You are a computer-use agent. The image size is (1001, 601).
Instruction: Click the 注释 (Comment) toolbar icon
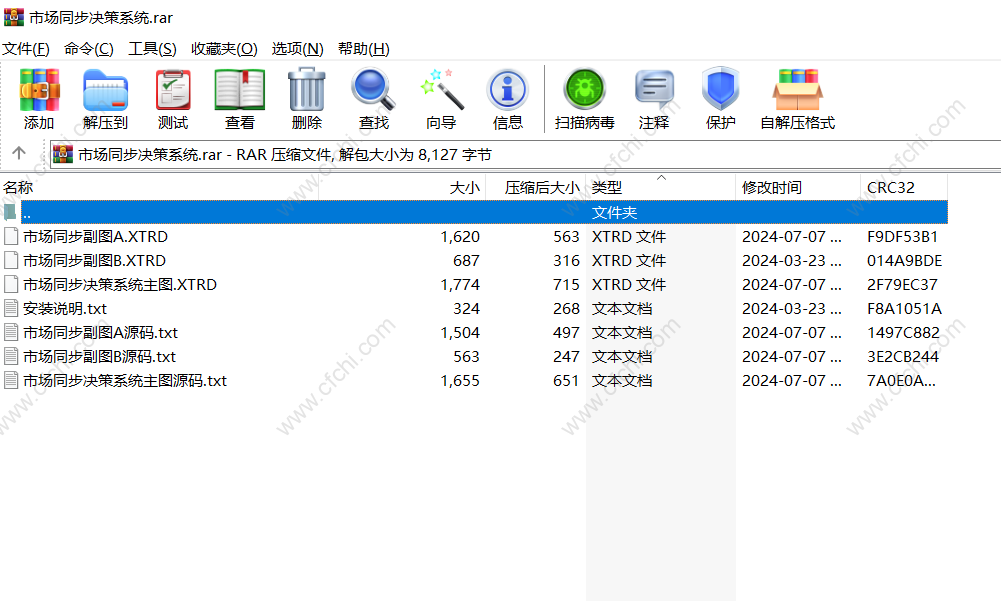coord(654,90)
